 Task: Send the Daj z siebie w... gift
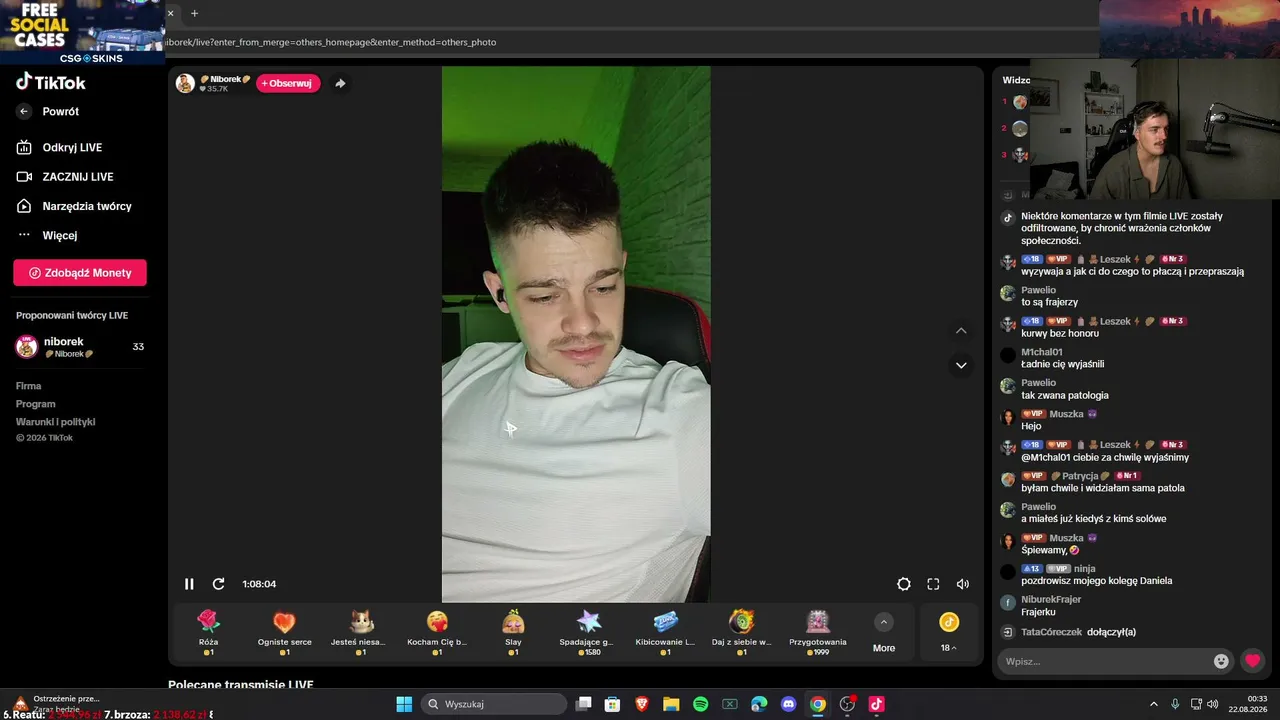pyautogui.click(x=741, y=632)
